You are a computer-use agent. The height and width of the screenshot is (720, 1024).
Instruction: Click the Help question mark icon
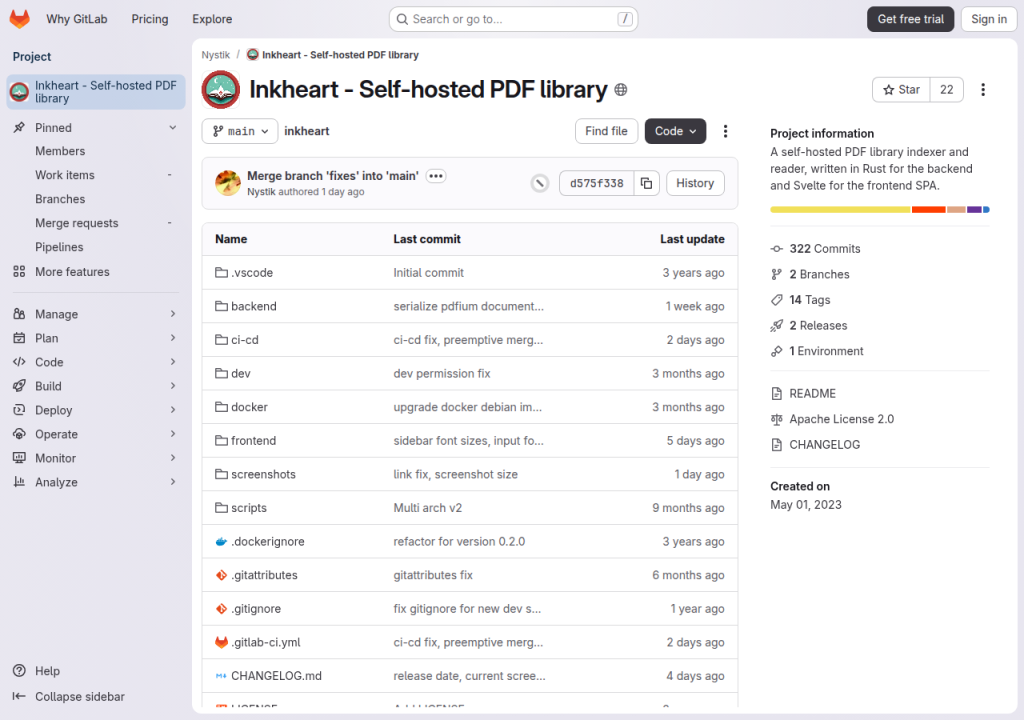pos(20,671)
